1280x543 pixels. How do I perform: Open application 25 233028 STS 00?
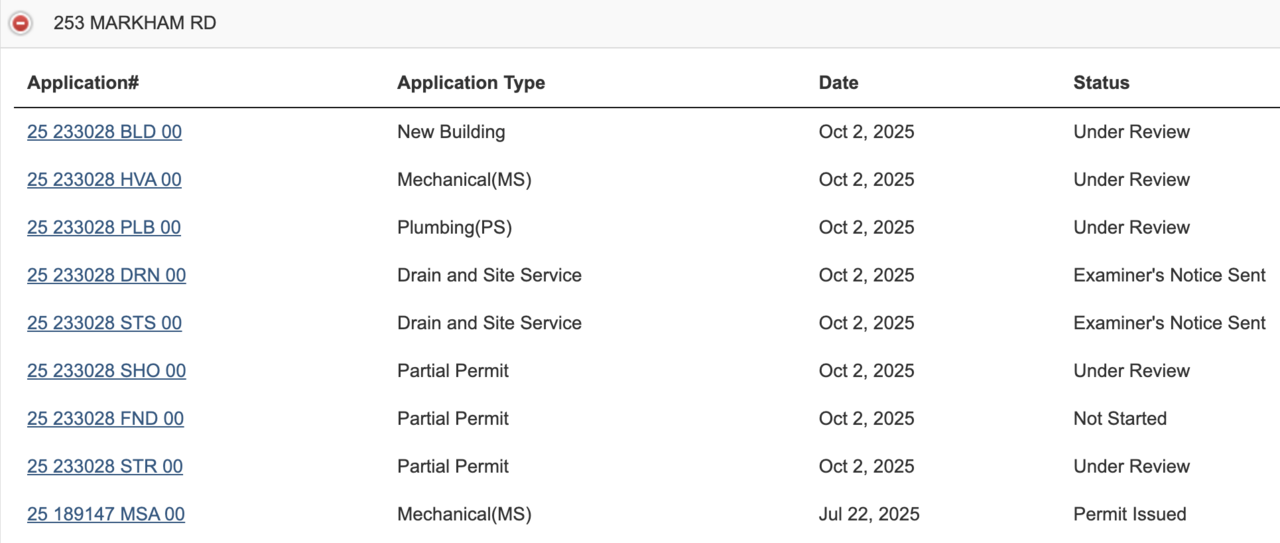pos(104,323)
